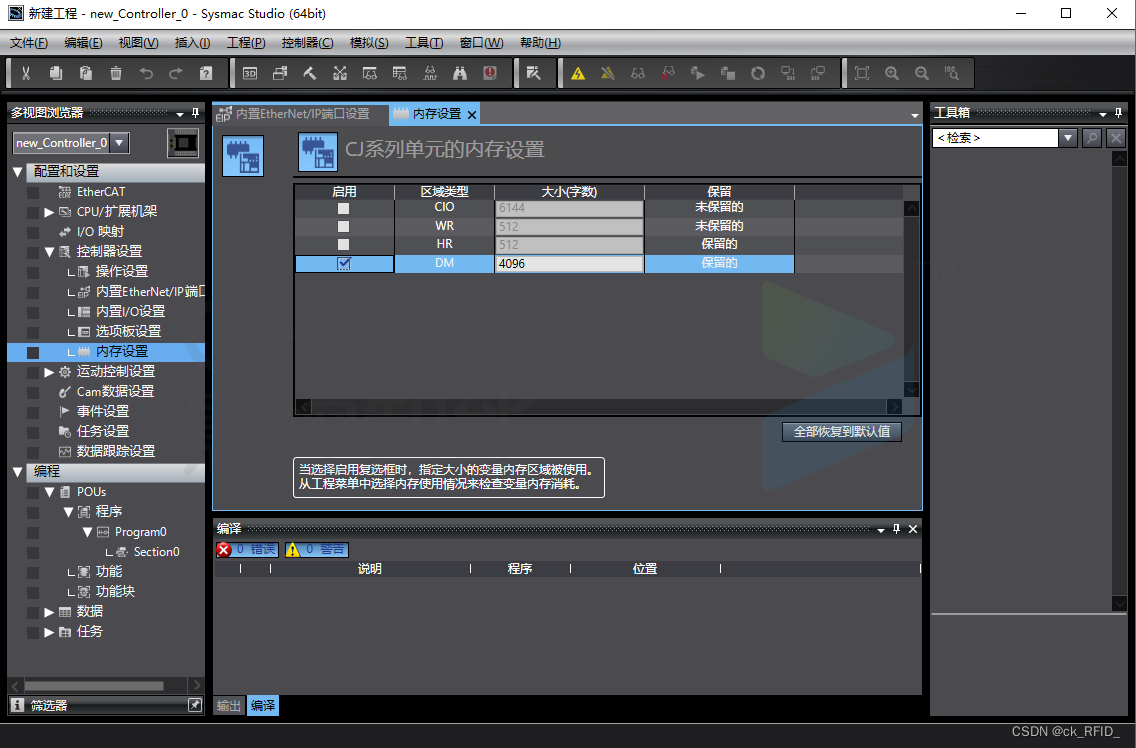Open the cross reference icon
The image size is (1136, 748).
pos(340,73)
